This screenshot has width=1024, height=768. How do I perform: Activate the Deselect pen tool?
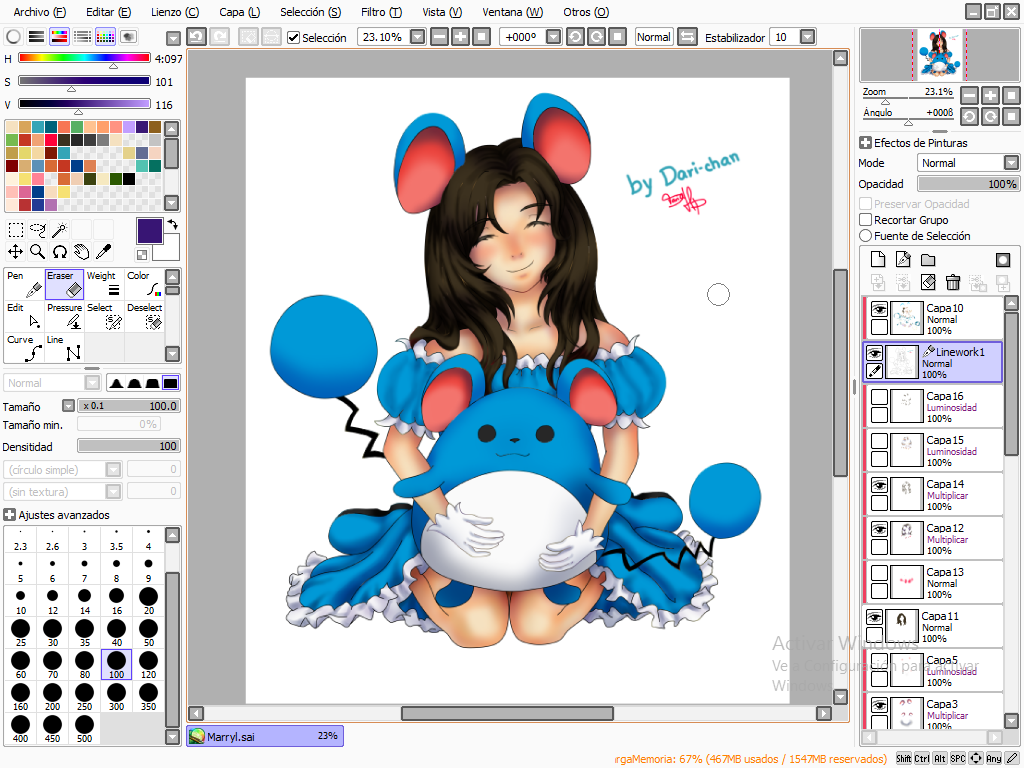tap(144, 315)
